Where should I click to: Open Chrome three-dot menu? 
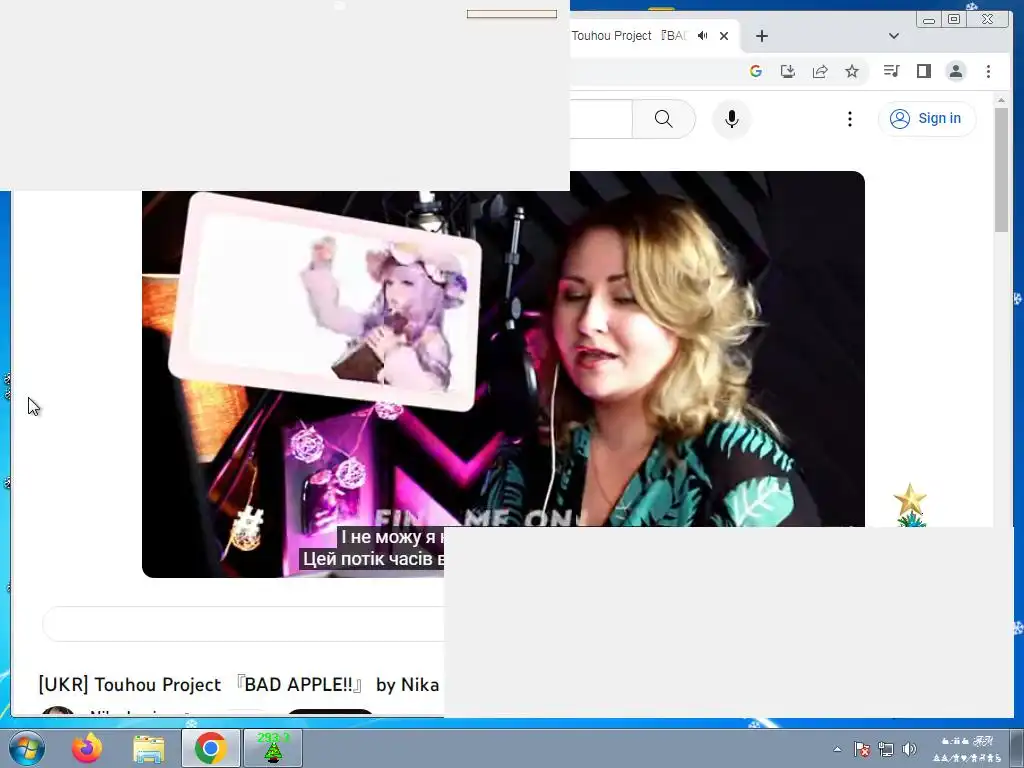coord(988,71)
